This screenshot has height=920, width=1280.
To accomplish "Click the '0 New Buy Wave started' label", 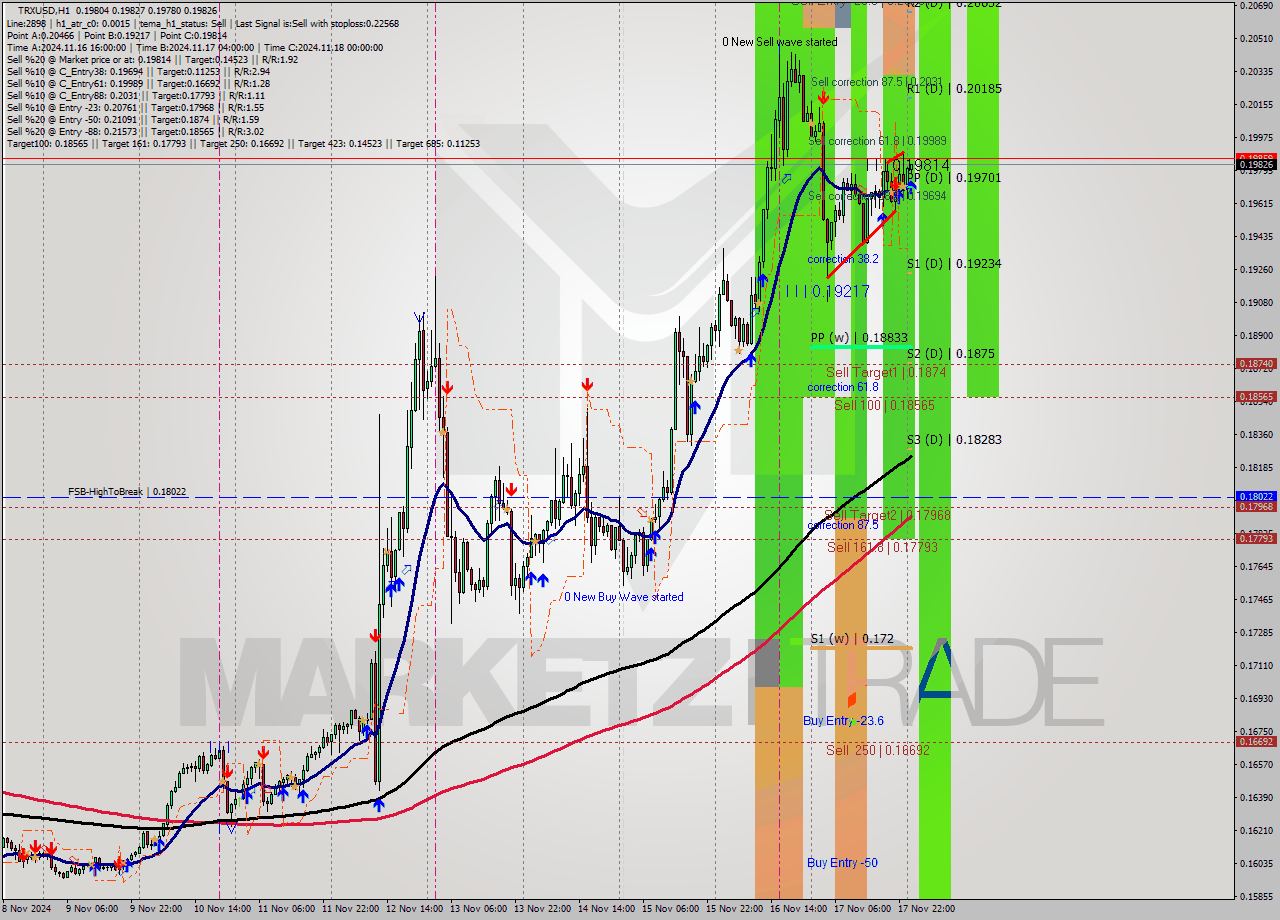I will (x=624, y=597).
